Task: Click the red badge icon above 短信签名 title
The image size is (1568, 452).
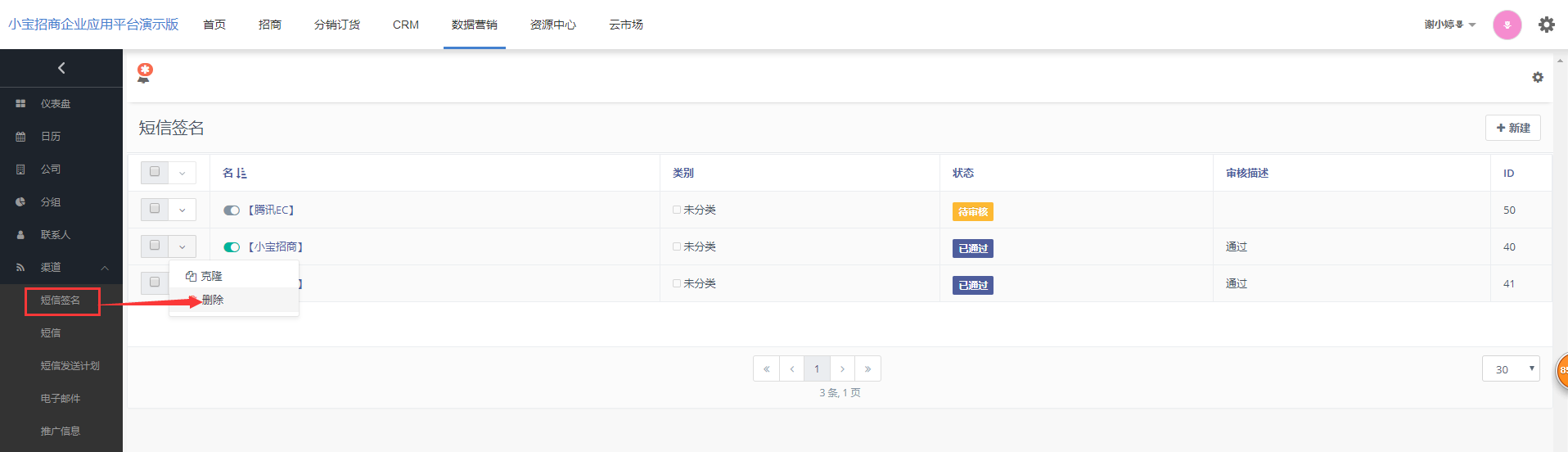Action: click(x=145, y=73)
